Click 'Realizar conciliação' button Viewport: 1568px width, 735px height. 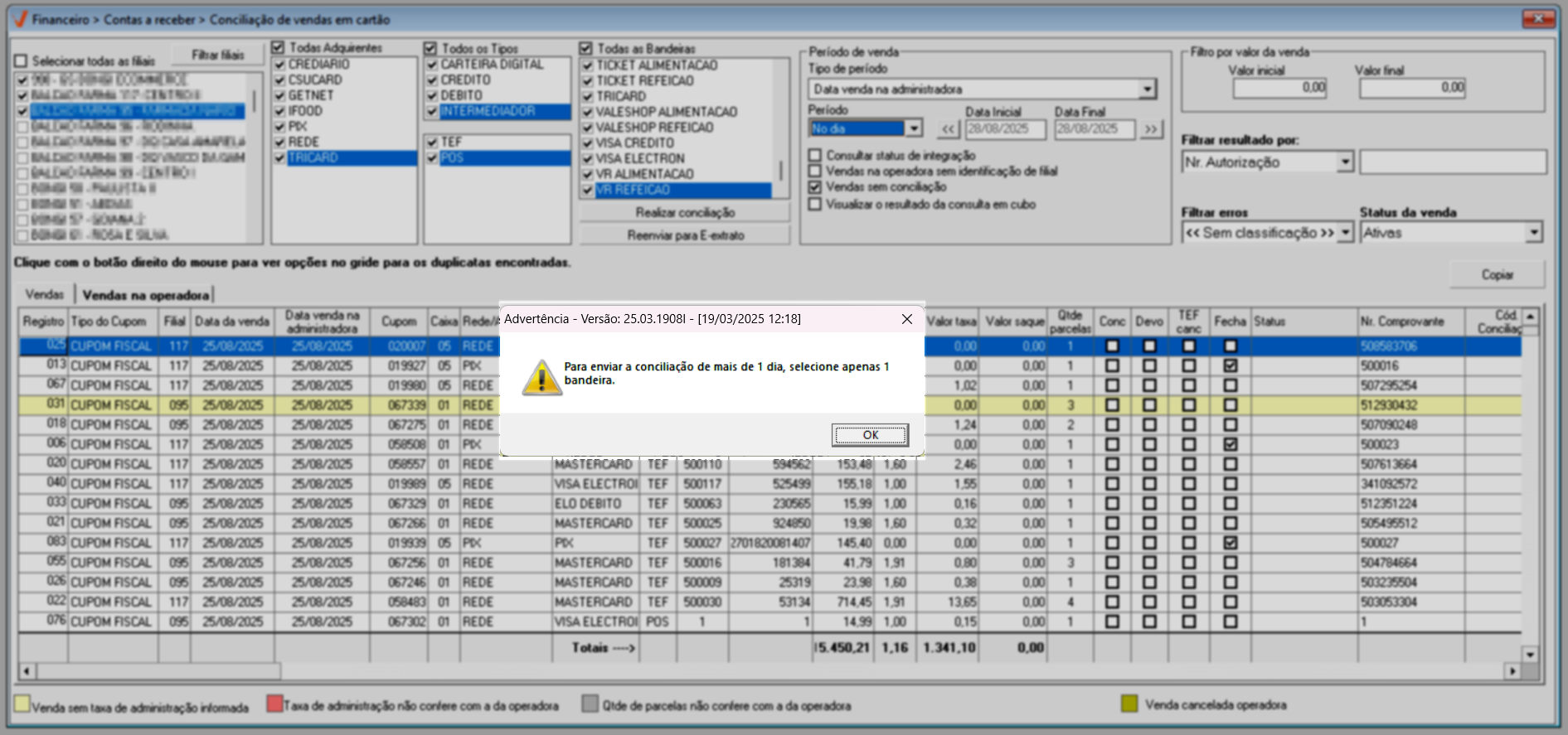pos(685,213)
